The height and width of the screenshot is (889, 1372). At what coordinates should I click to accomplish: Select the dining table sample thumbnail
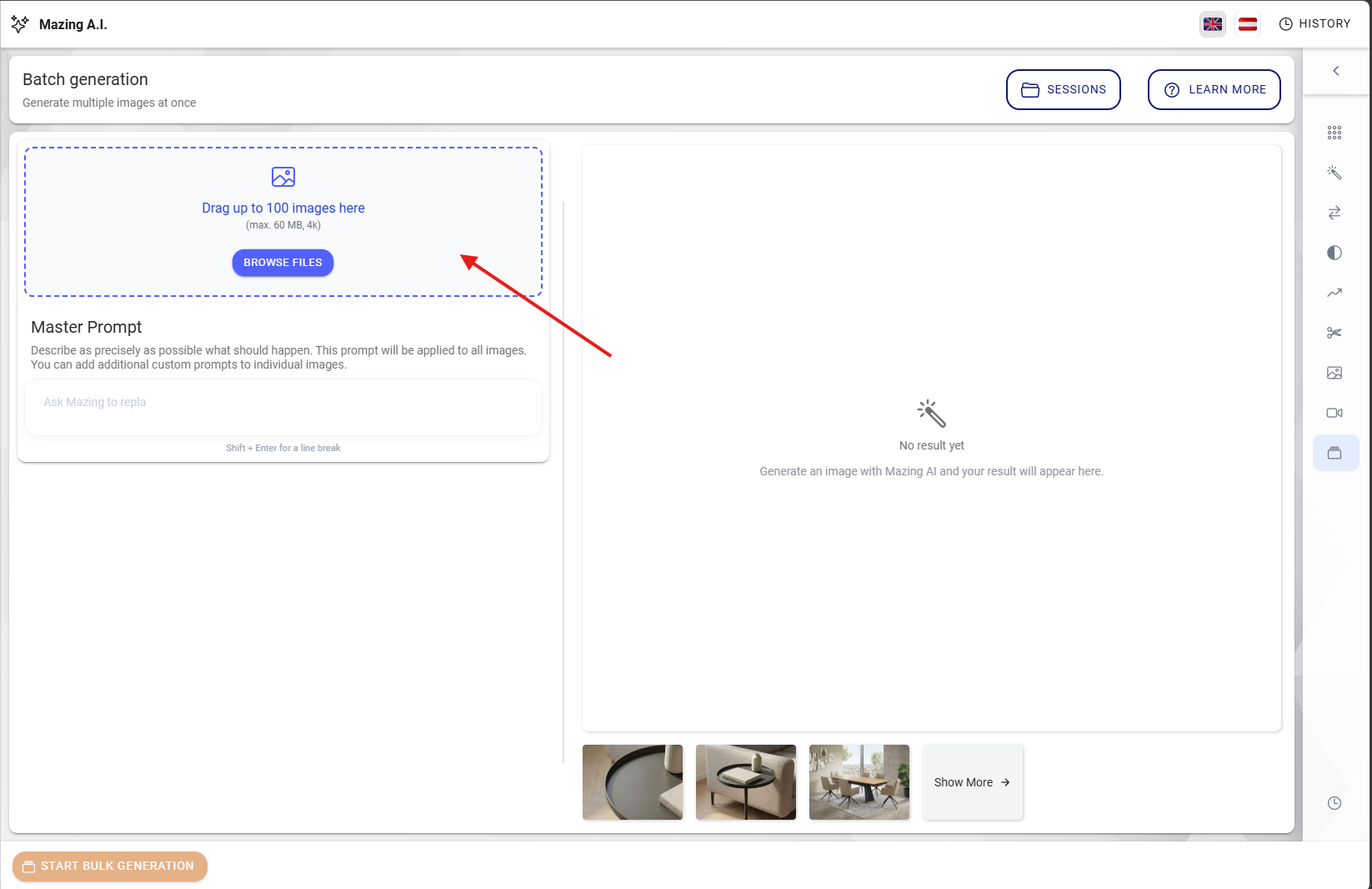(859, 782)
